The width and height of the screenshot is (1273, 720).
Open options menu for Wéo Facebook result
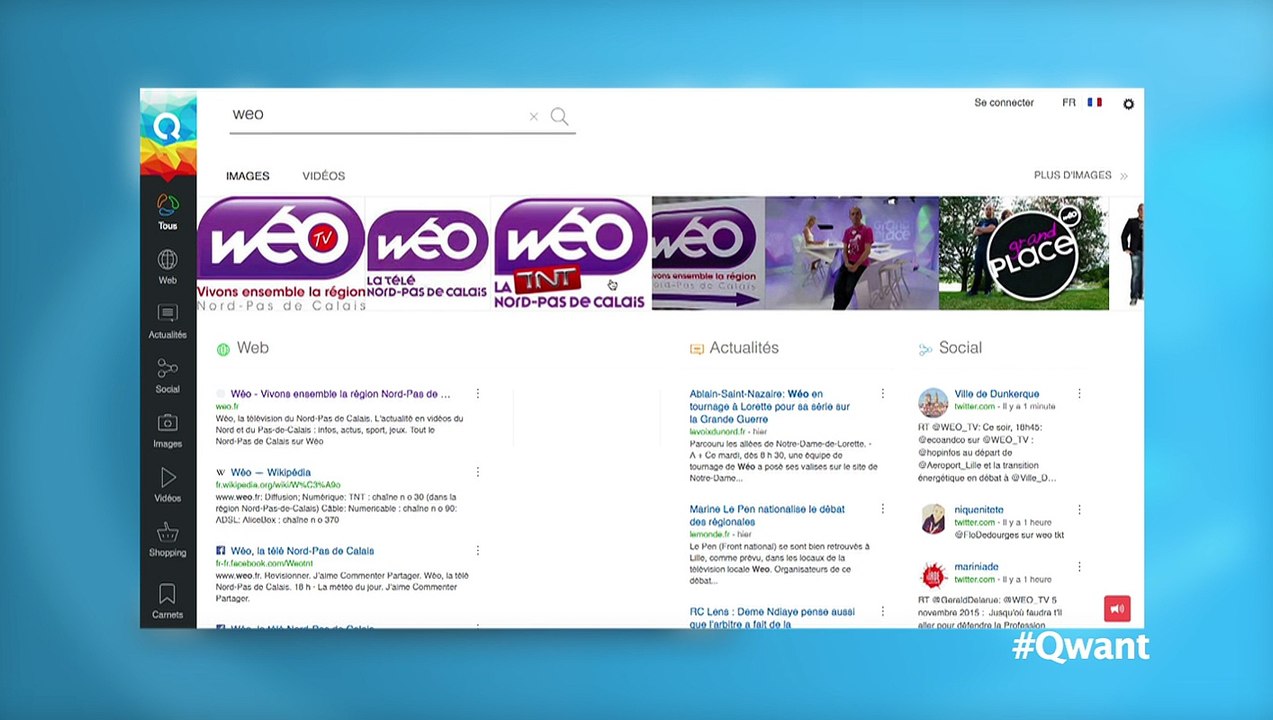click(478, 551)
